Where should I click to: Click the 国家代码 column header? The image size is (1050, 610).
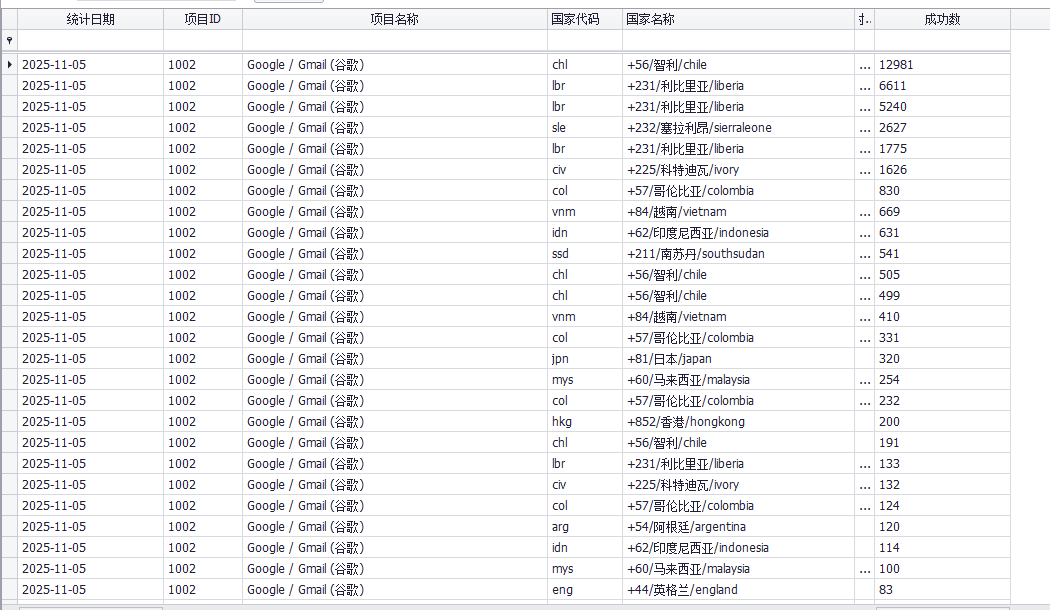point(585,19)
